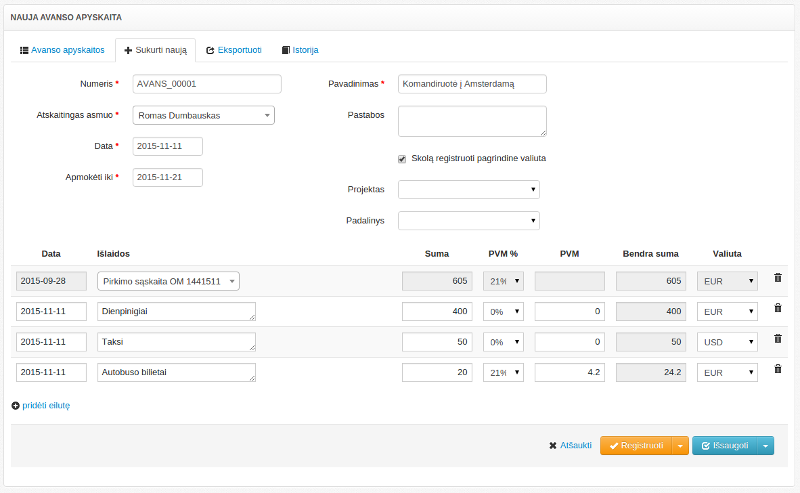Expand the Padalinys dropdown
Image resolution: width=800 pixels, height=493 pixels.
click(468, 220)
